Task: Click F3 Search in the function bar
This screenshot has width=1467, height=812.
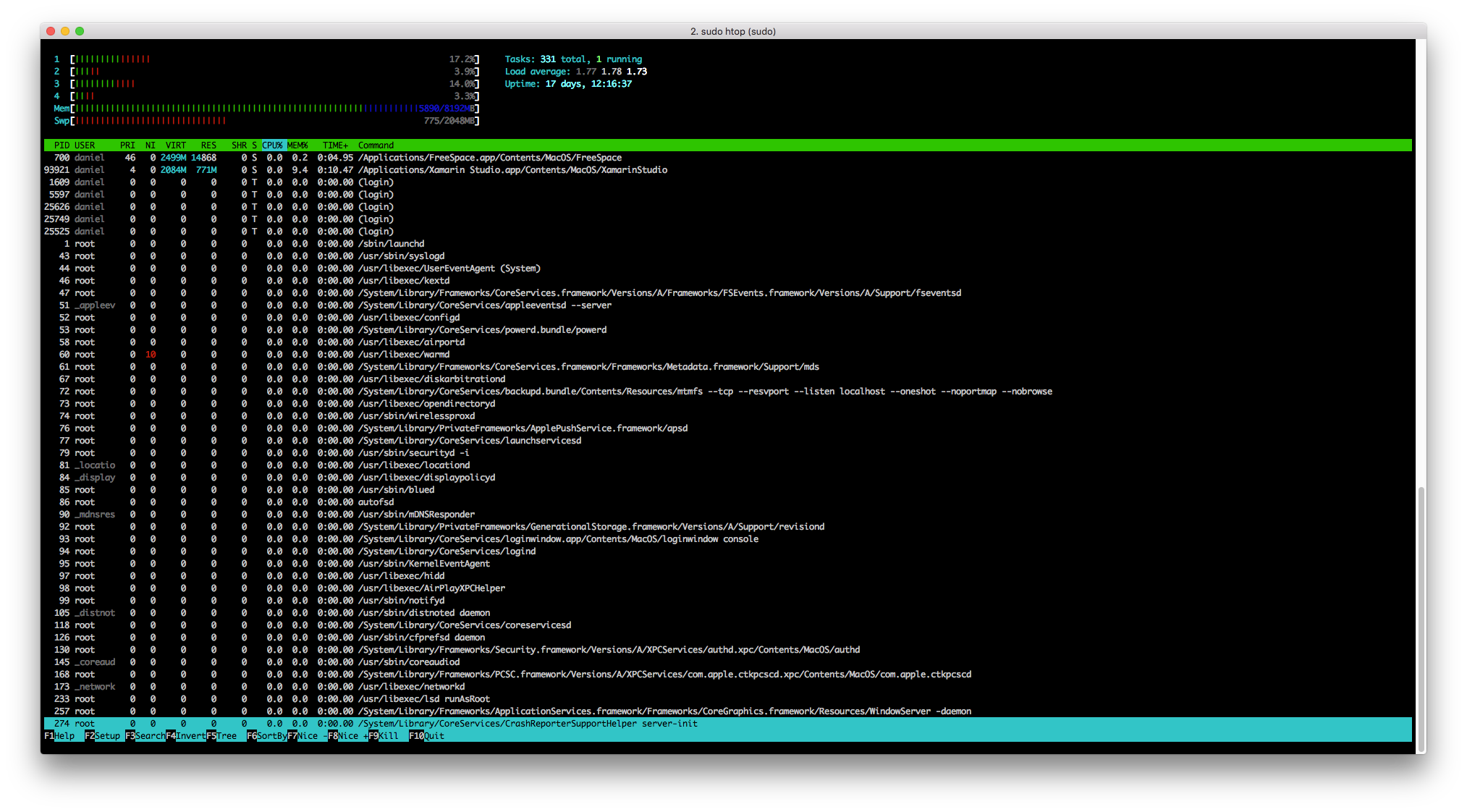Action: point(145,736)
